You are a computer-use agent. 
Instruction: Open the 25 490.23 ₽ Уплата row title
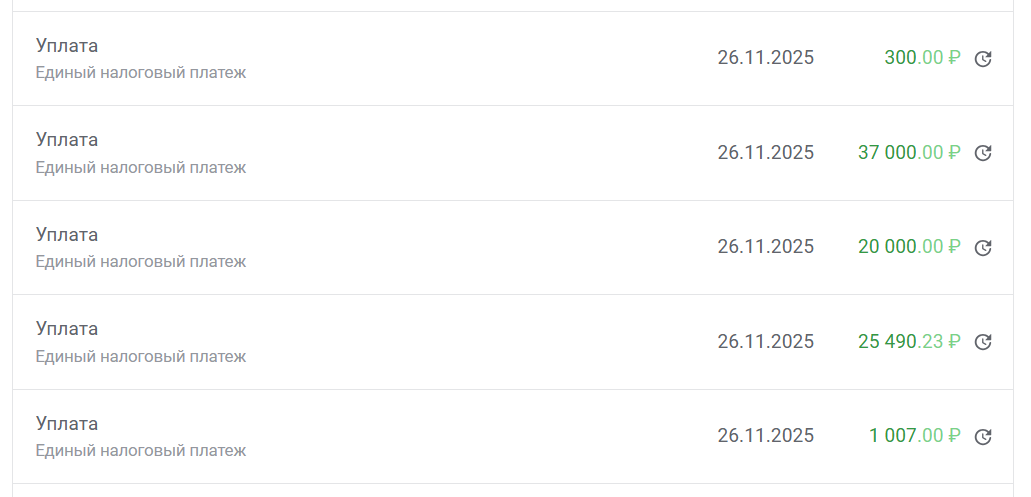pos(67,328)
